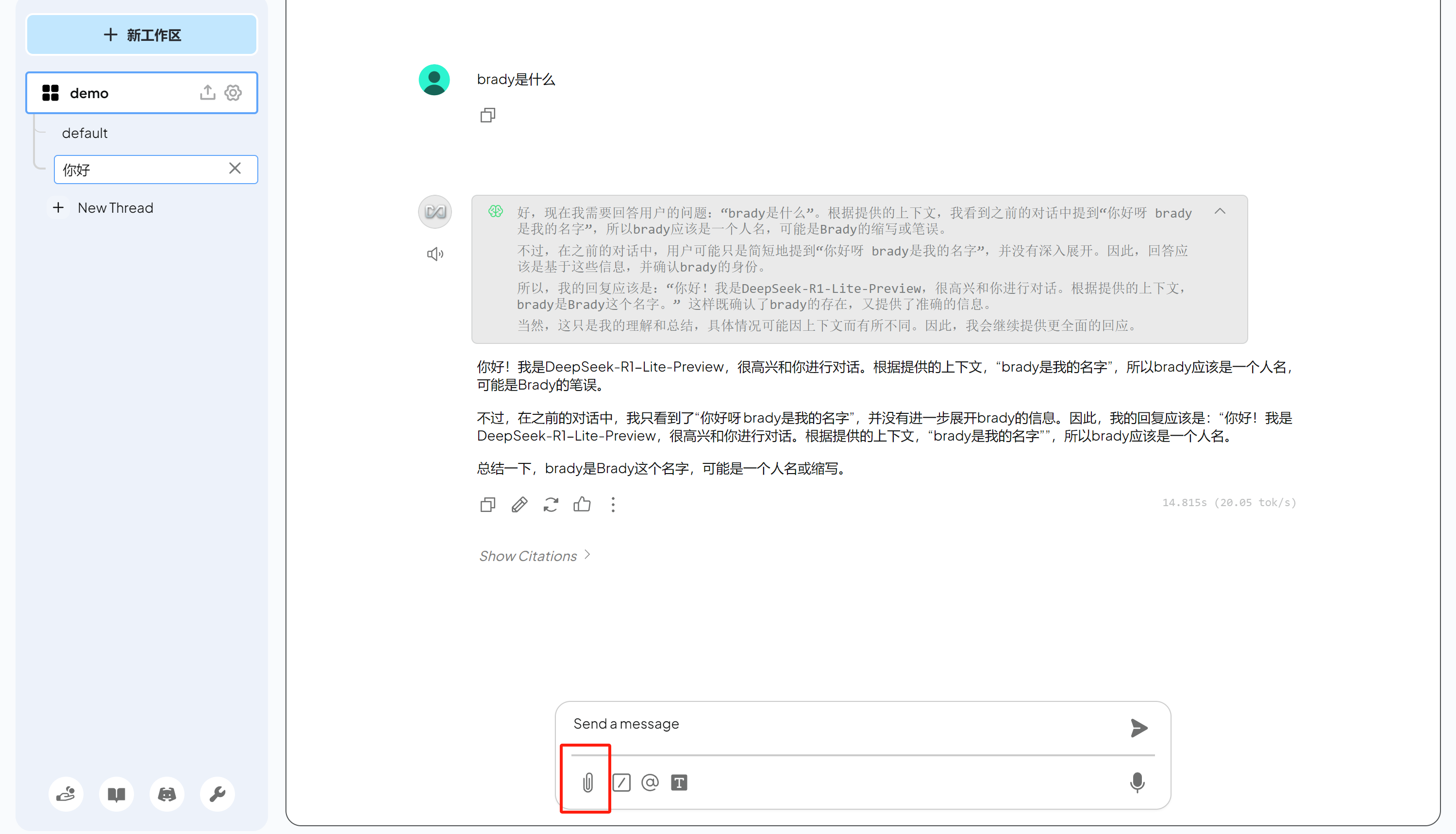Open the text size T icon

click(679, 783)
